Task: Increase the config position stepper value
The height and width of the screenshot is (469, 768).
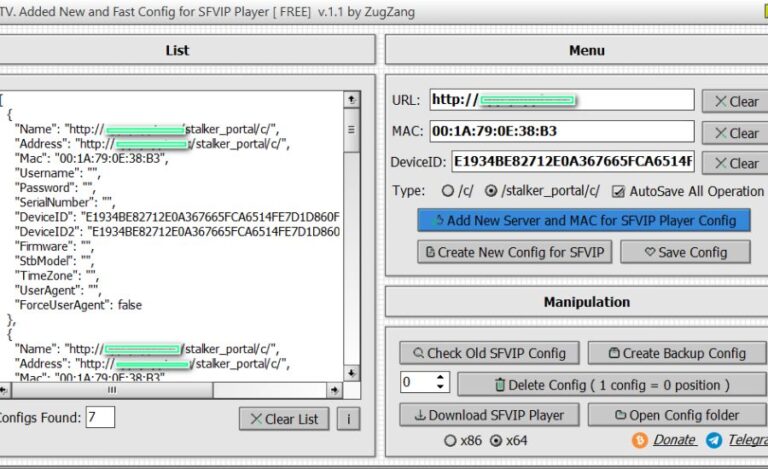Action: click(x=440, y=377)
